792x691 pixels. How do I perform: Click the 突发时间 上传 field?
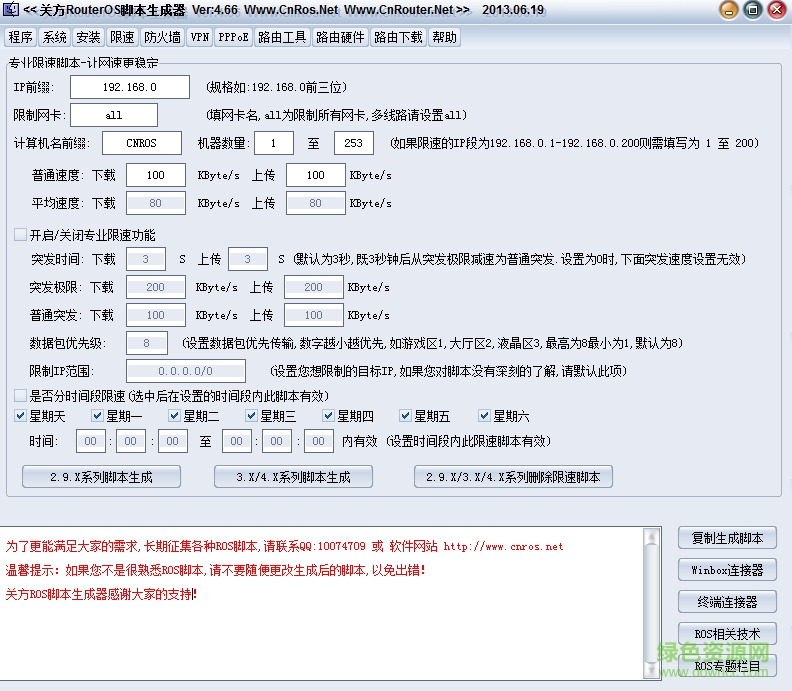coord(248,259)
